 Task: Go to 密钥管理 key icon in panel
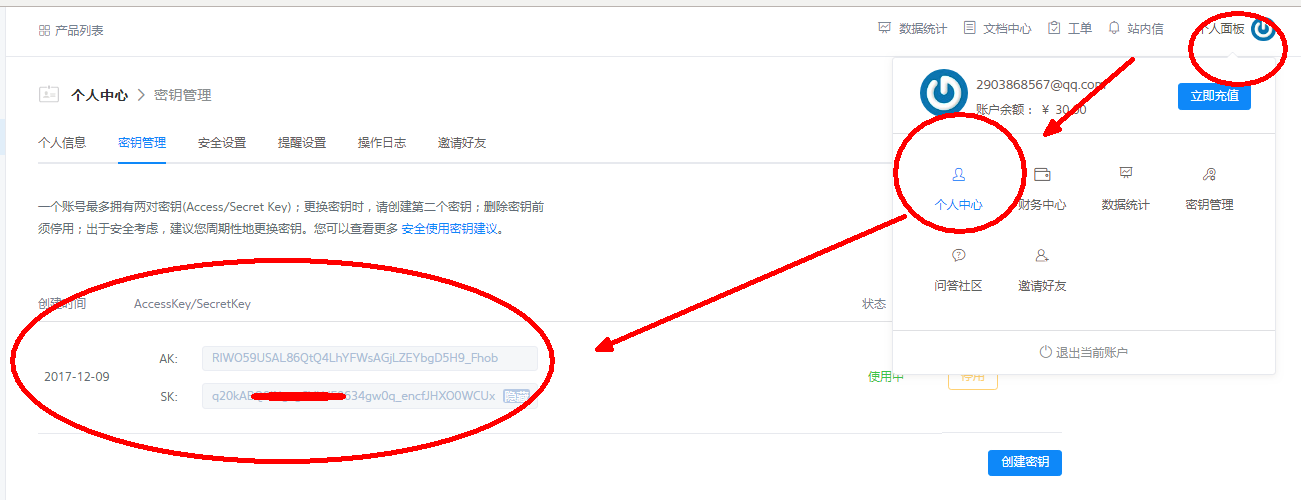(1209, 175)
